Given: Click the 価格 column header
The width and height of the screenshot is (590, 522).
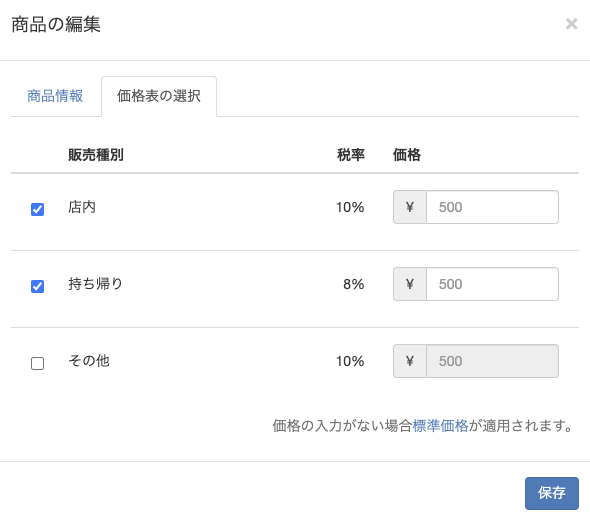Looking at the screenshot, I should (407, 155).
